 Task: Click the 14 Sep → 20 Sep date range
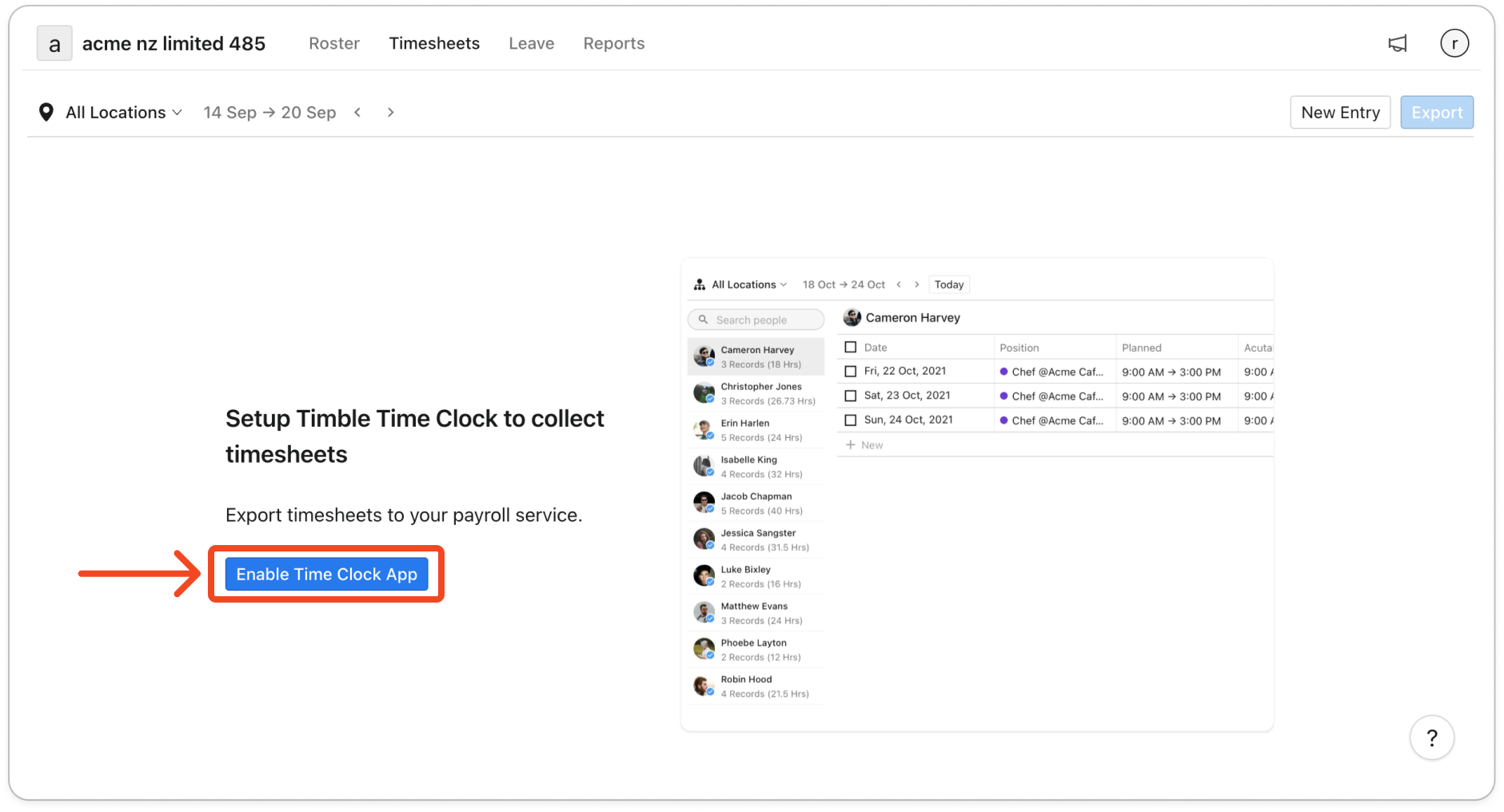pyautogui.click(x=269, y=113)
